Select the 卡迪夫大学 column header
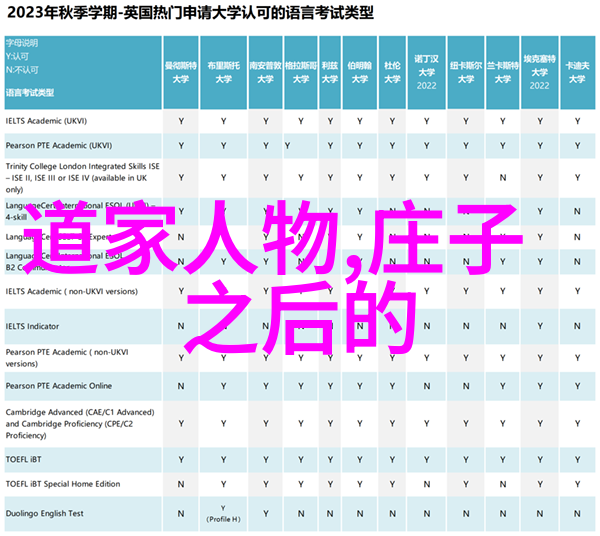This screenshot has height=536, width=600. (577, 72)
